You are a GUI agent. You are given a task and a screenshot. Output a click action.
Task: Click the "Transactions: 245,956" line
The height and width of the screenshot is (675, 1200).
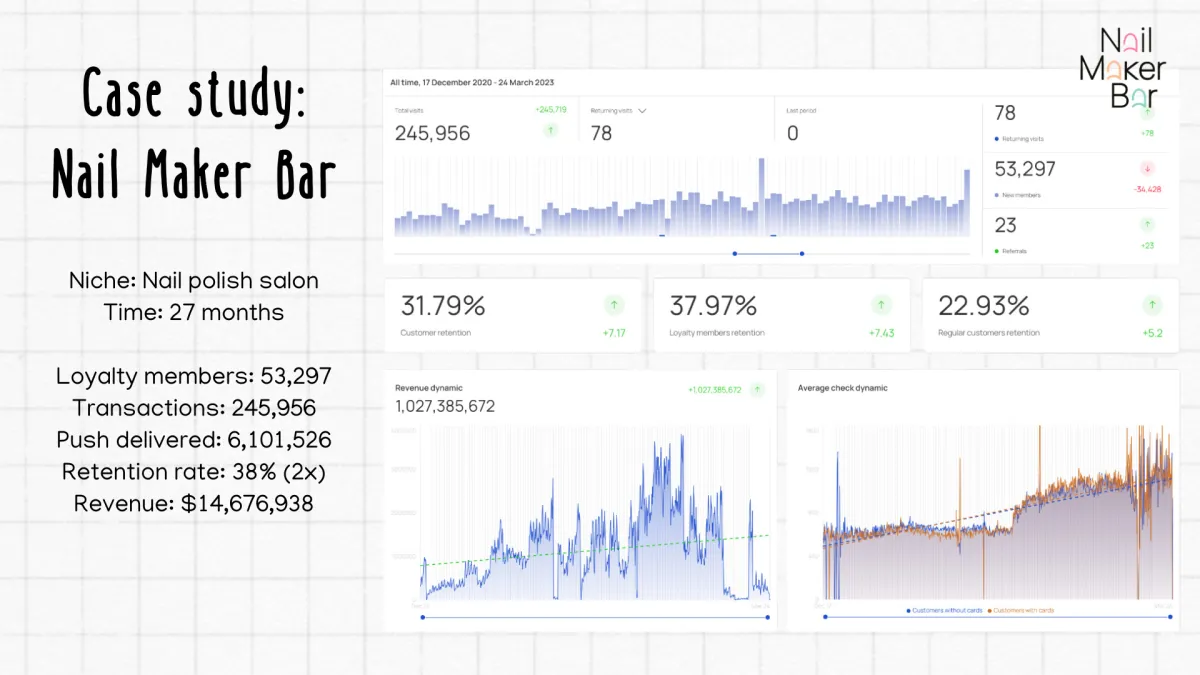pyautogui.click(x=194, y=408)
